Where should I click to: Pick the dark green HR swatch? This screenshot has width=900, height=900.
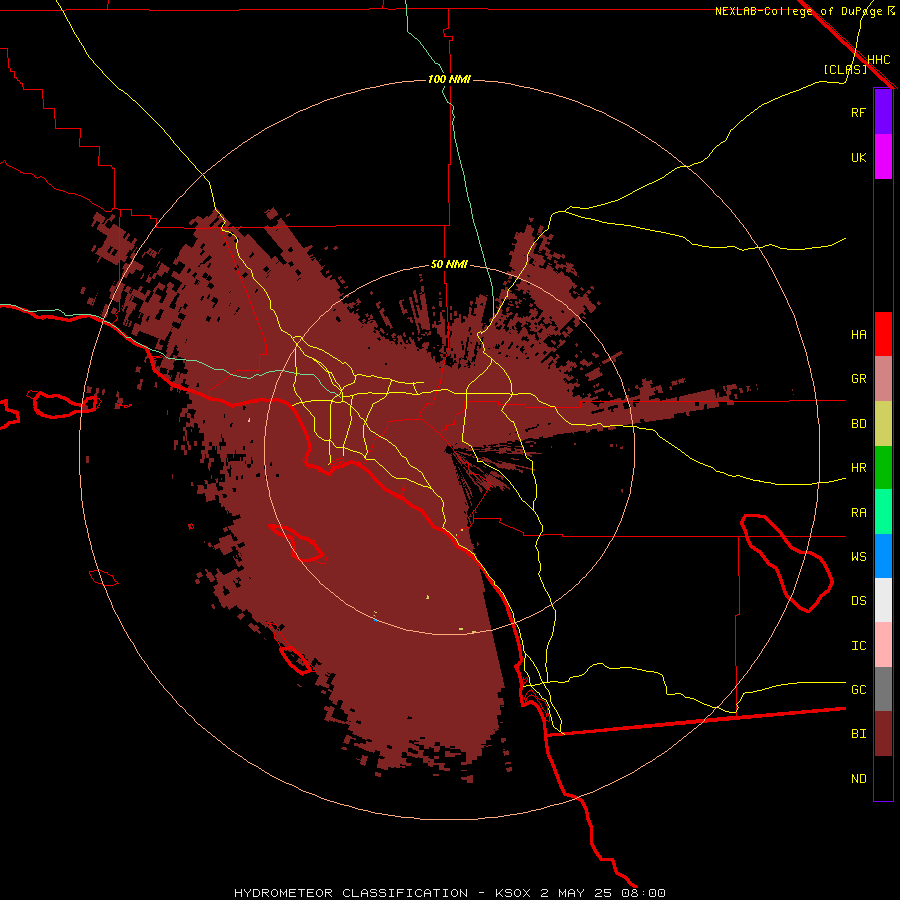[883, 468]
